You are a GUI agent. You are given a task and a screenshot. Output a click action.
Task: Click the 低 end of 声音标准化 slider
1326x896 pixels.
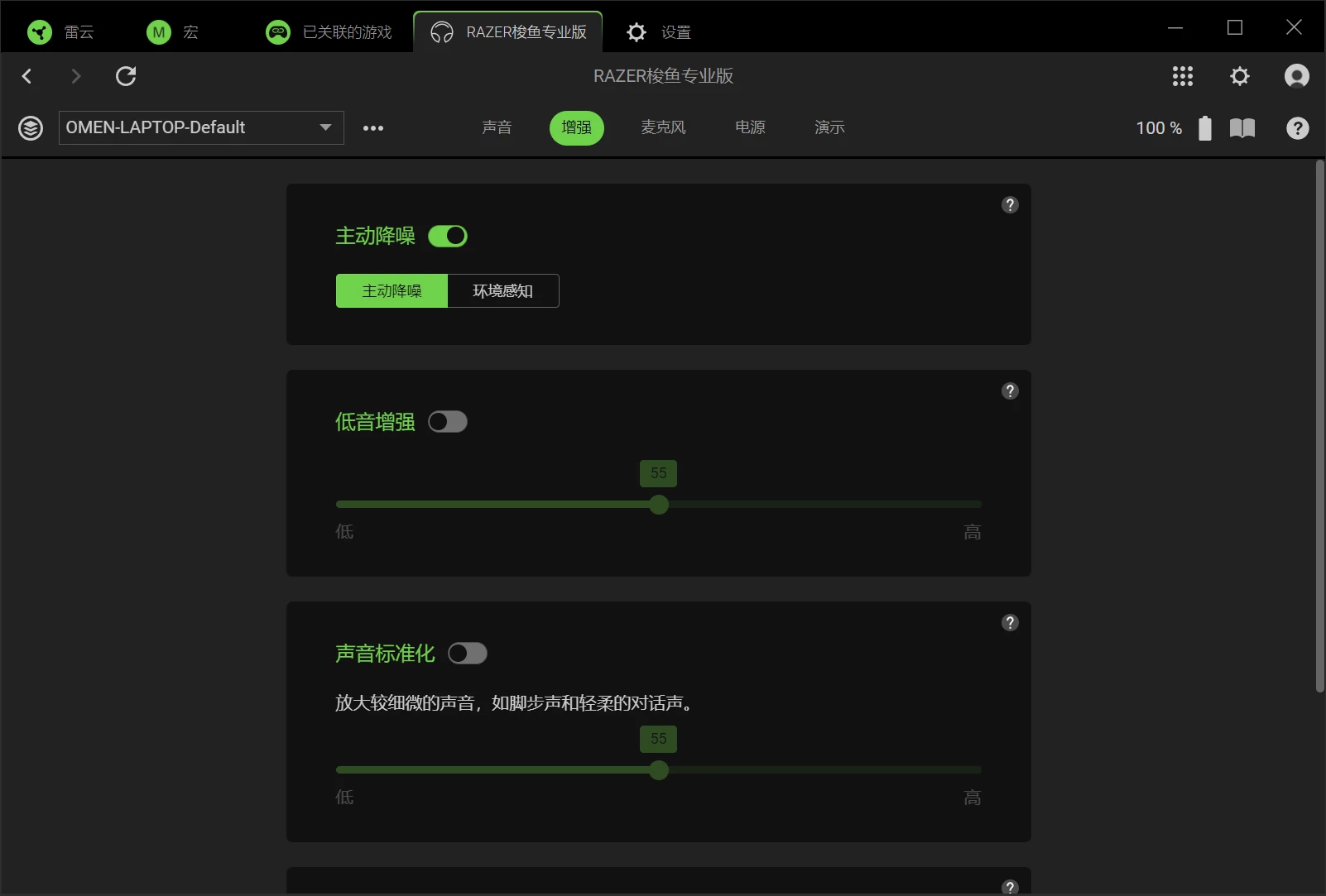[x=344, y=798]
